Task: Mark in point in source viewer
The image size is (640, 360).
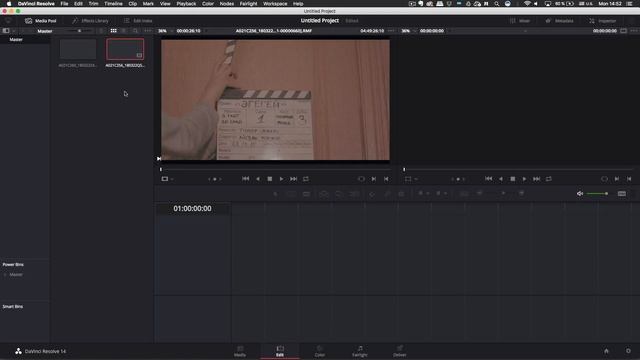Action: coord(373,179)
